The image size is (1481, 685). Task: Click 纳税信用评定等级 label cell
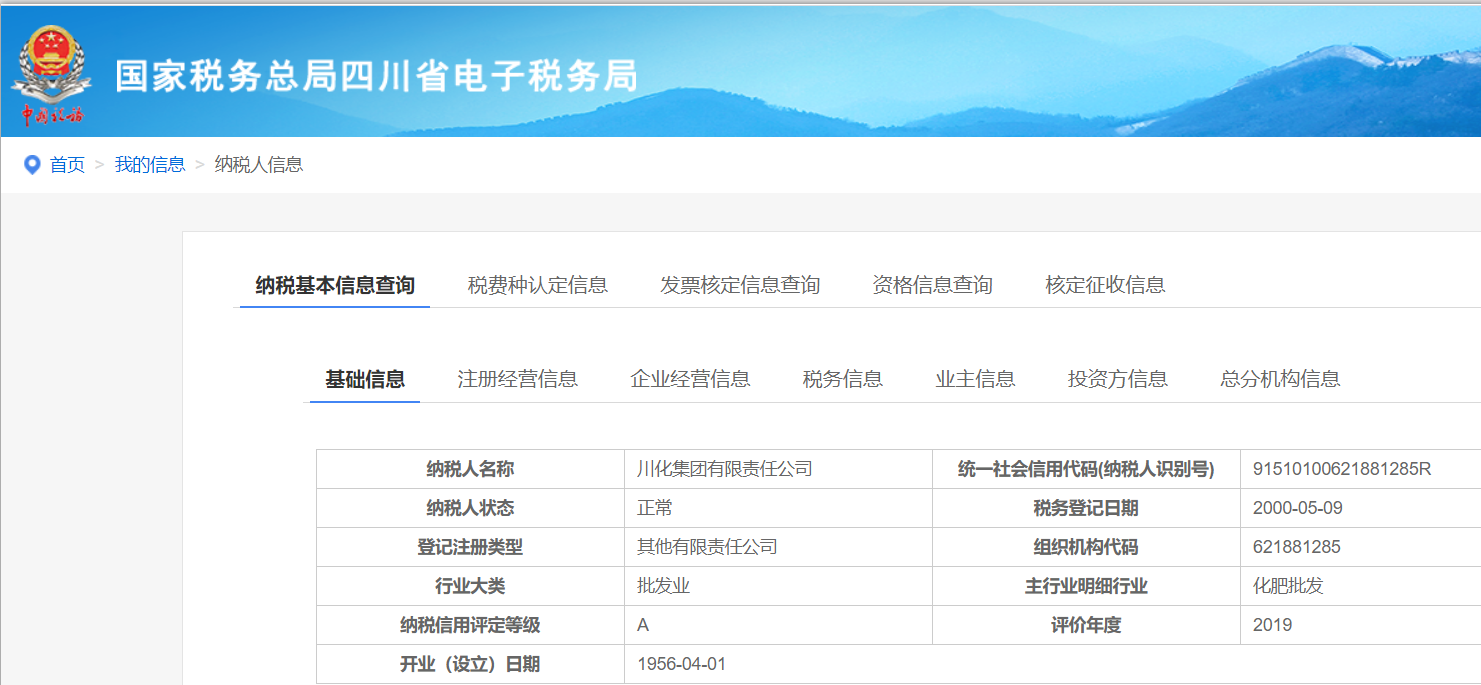point(470,625)
